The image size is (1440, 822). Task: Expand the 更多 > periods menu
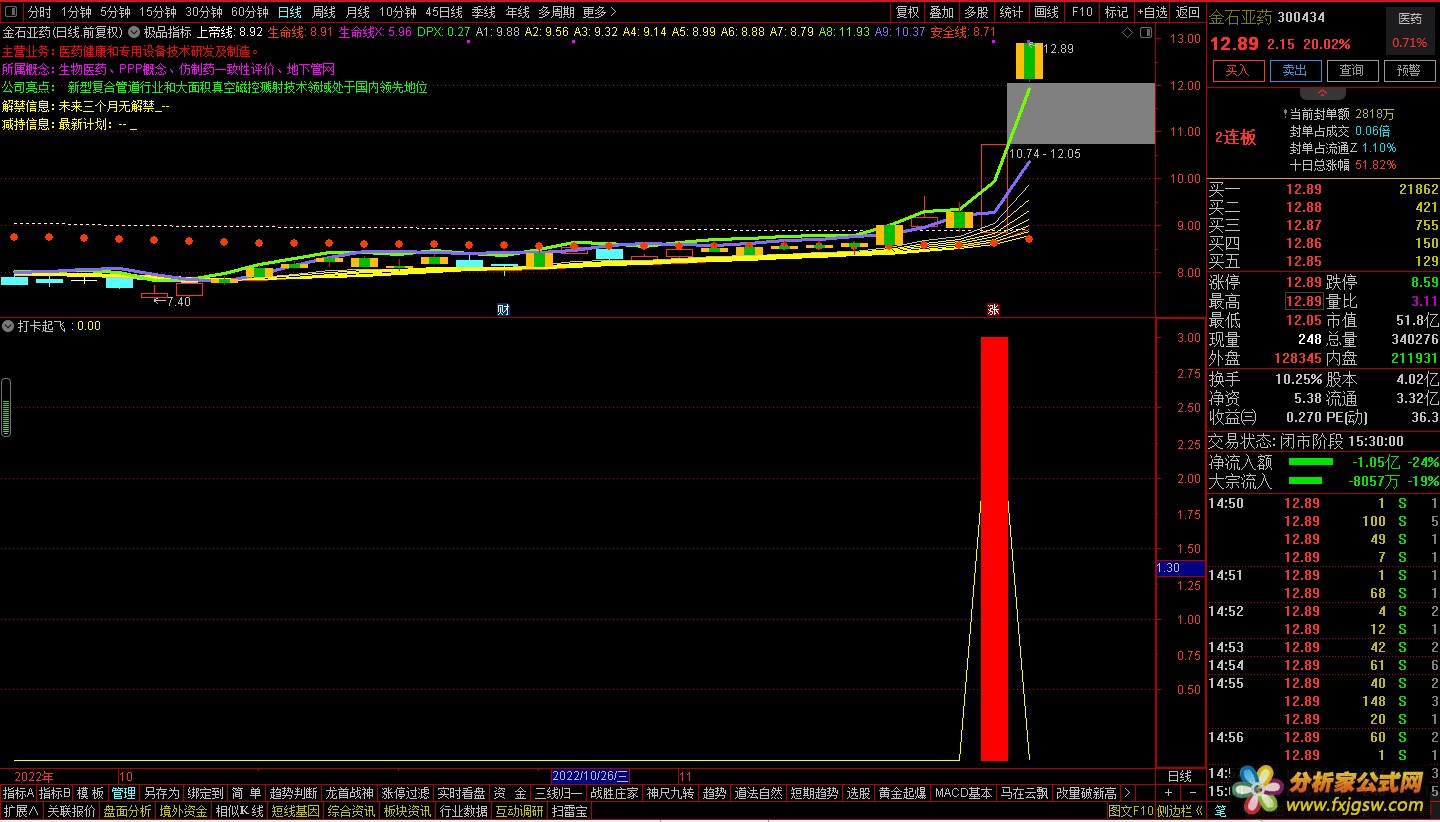tap(599, 12)
